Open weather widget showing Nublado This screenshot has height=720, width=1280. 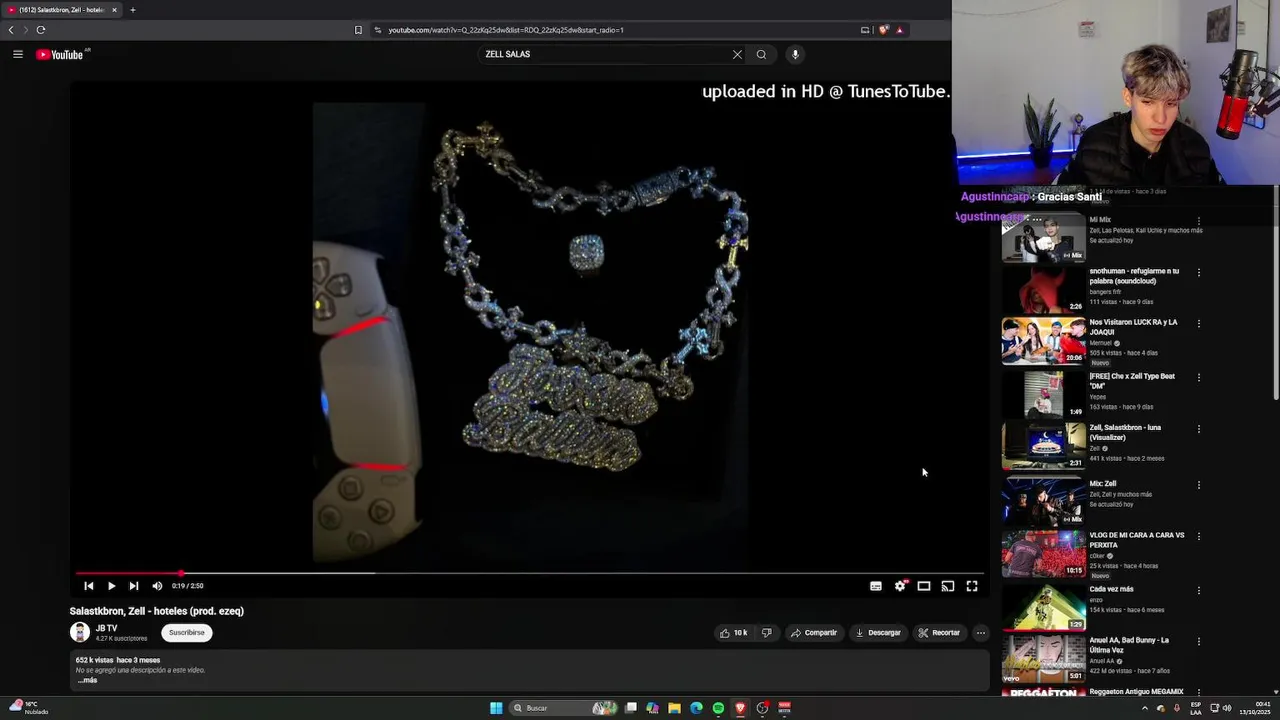(x=28, y=708)
